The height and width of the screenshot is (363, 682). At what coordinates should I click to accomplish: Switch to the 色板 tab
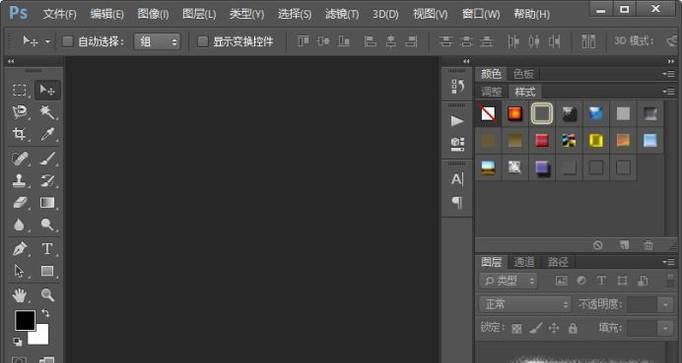pos(523,74)
